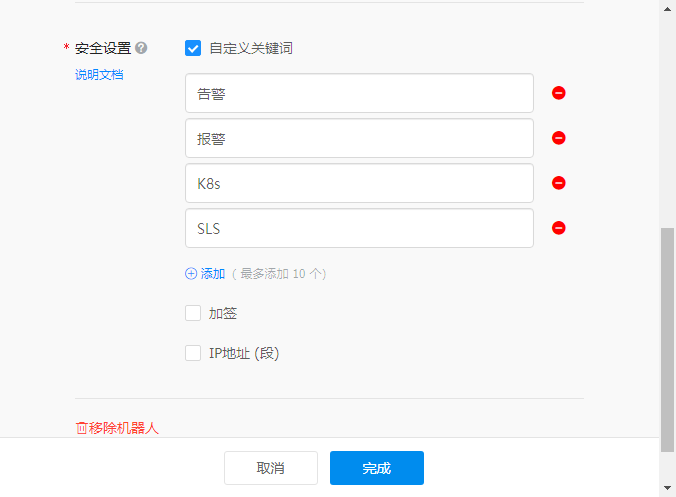Click the 移除机器人 trash icon
The height and width of the screenshot is (497, 676).
coord(82,428)
